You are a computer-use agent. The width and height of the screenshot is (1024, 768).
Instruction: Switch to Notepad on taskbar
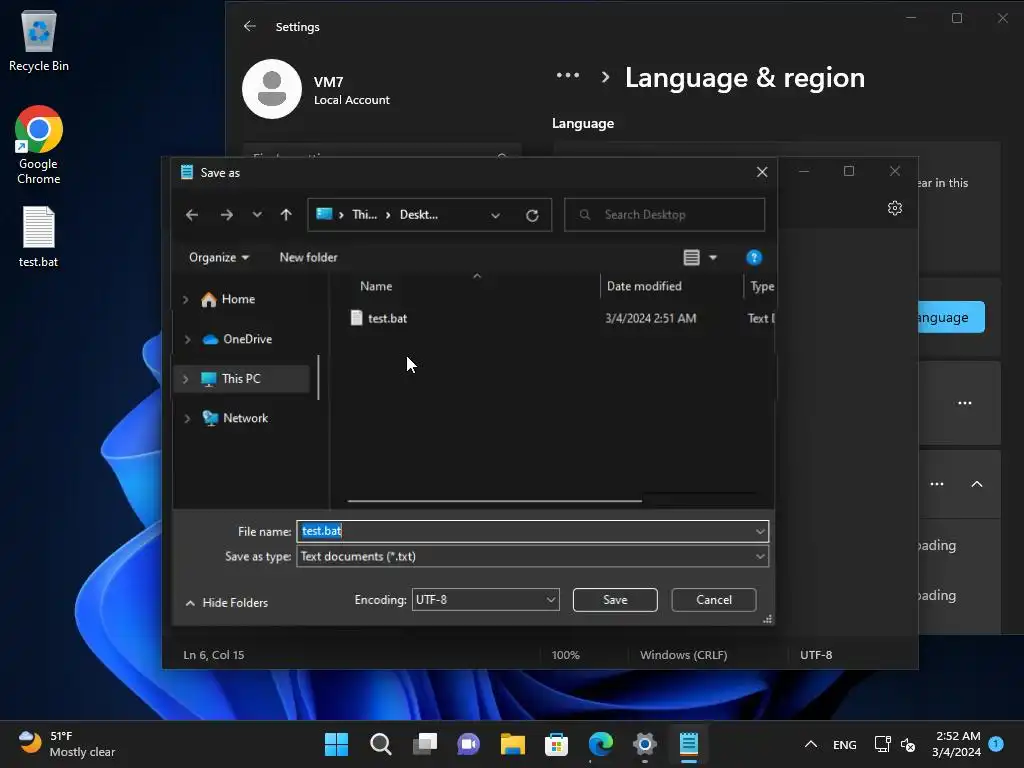pos(688,744)
